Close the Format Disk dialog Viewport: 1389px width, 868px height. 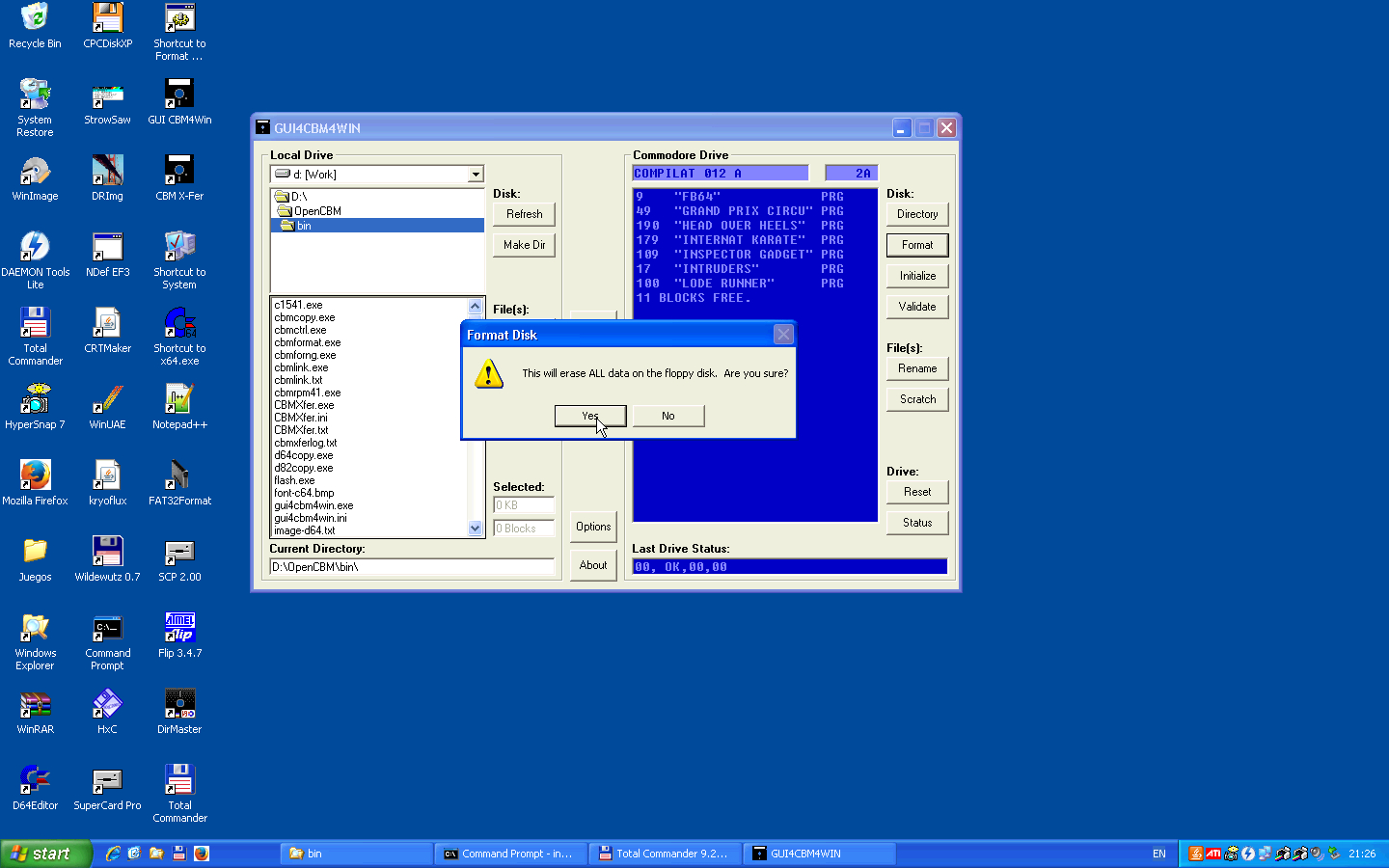[783, 334]
